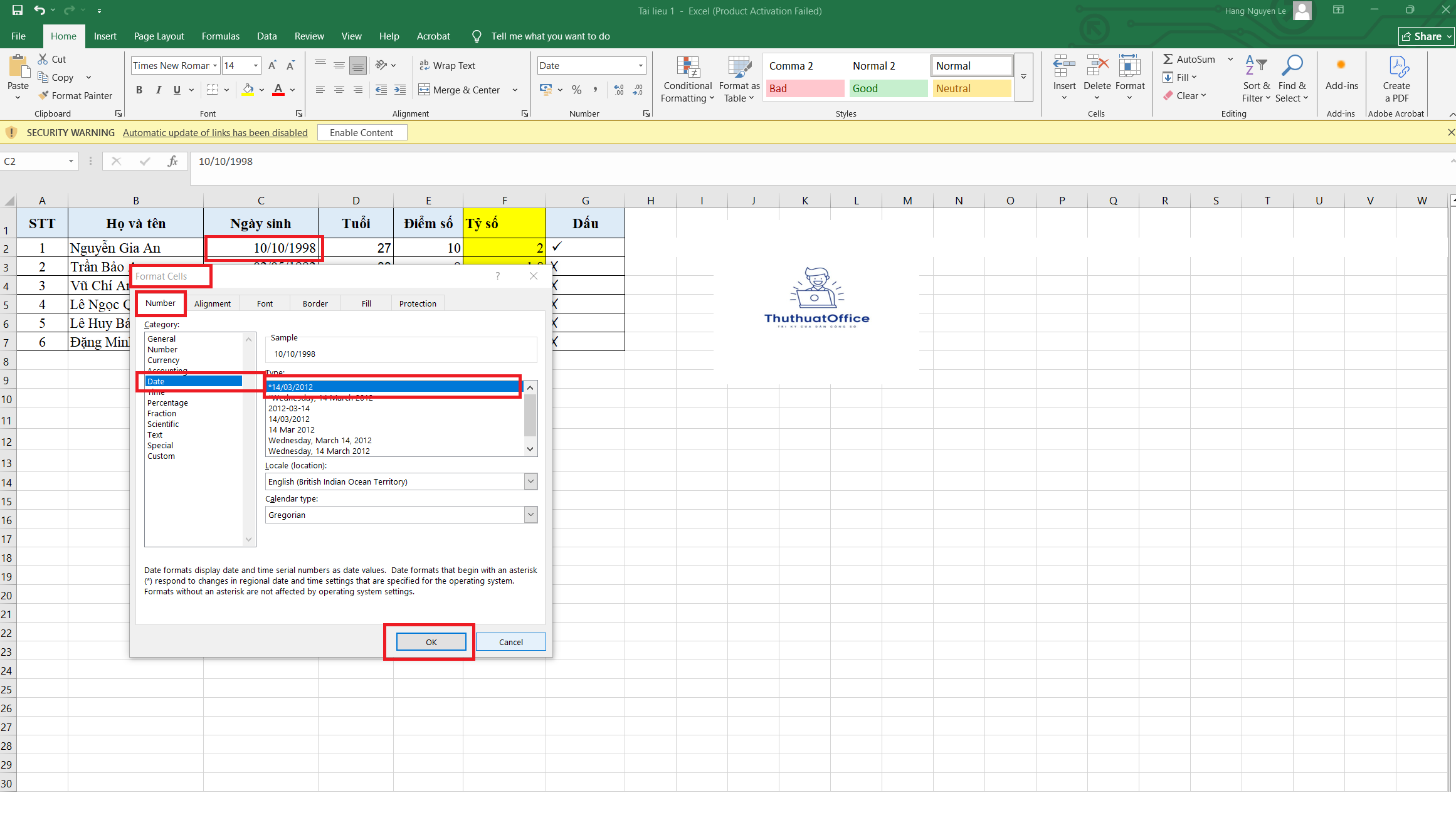Switch to the Formulas ribbon tab
Viewport: 1456px width, 815px height.
220,36
